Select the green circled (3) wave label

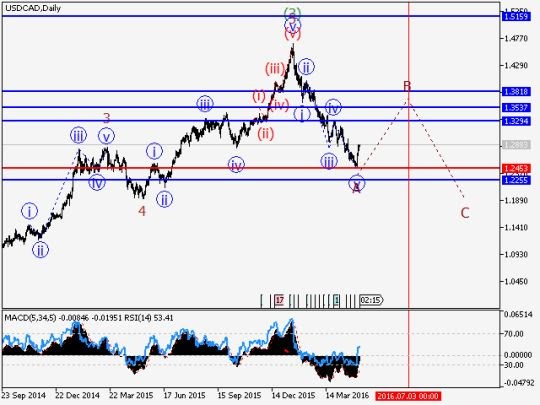point(292,13)
